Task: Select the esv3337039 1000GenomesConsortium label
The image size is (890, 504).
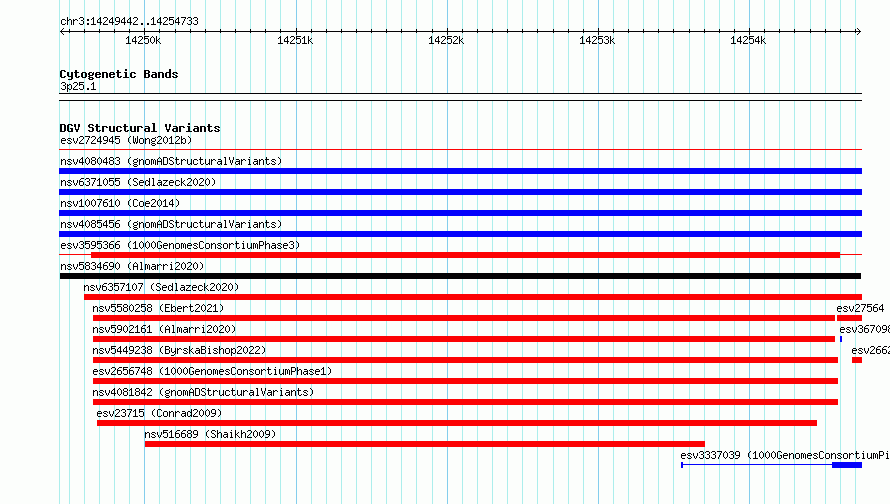Action: [785, 455]
